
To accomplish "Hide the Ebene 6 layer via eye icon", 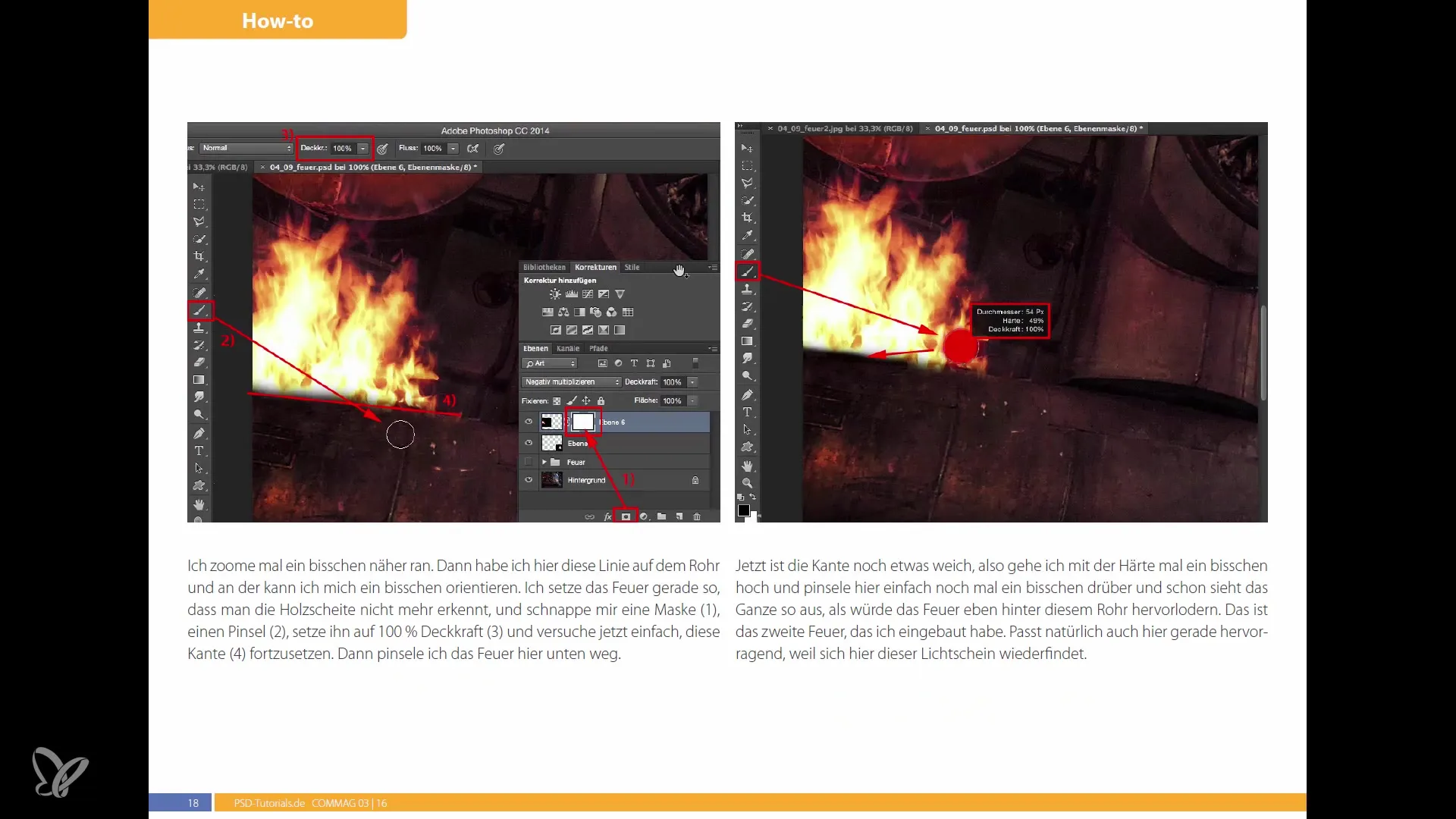I will pyautogui.click(x=529, y=422).
